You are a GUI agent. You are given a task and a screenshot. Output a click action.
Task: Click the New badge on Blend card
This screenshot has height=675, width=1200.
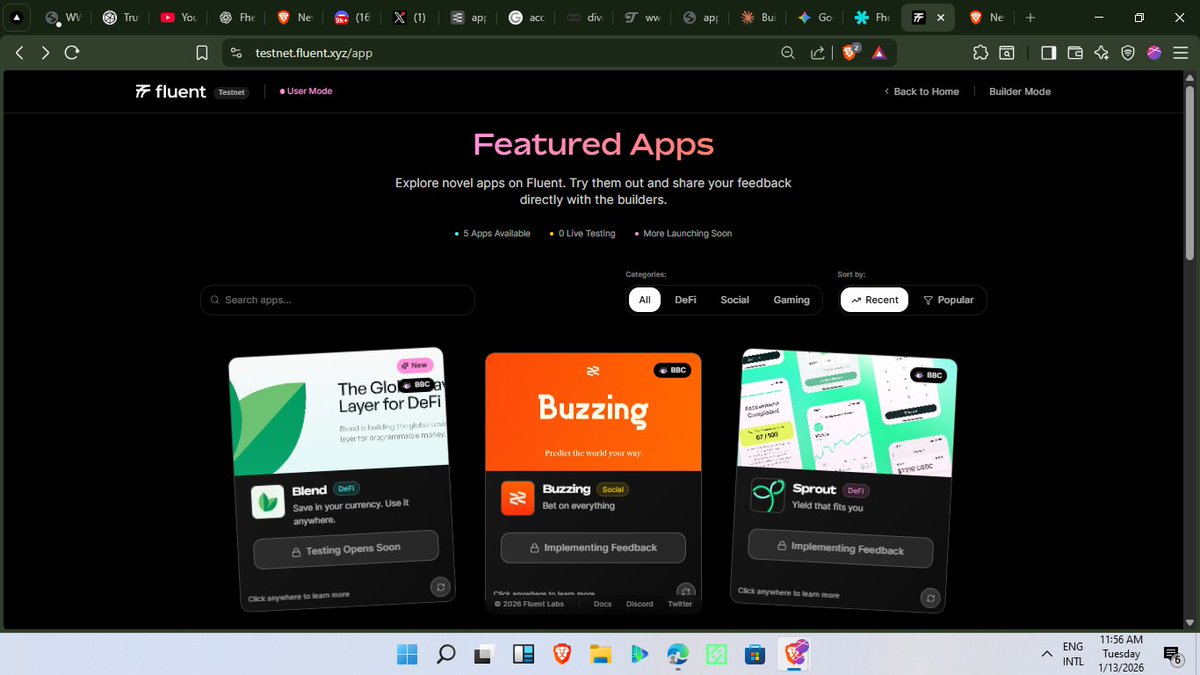413,366
